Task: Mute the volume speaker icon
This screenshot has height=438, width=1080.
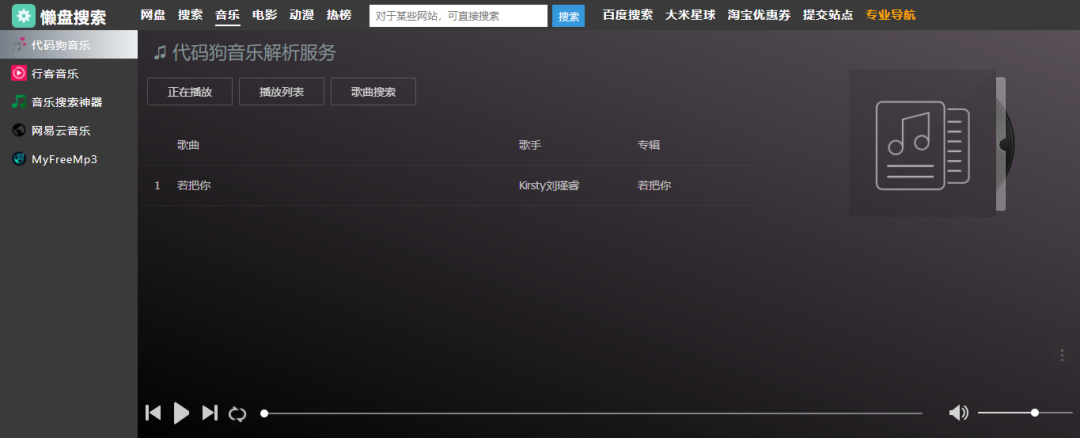Action: [958, 413]
